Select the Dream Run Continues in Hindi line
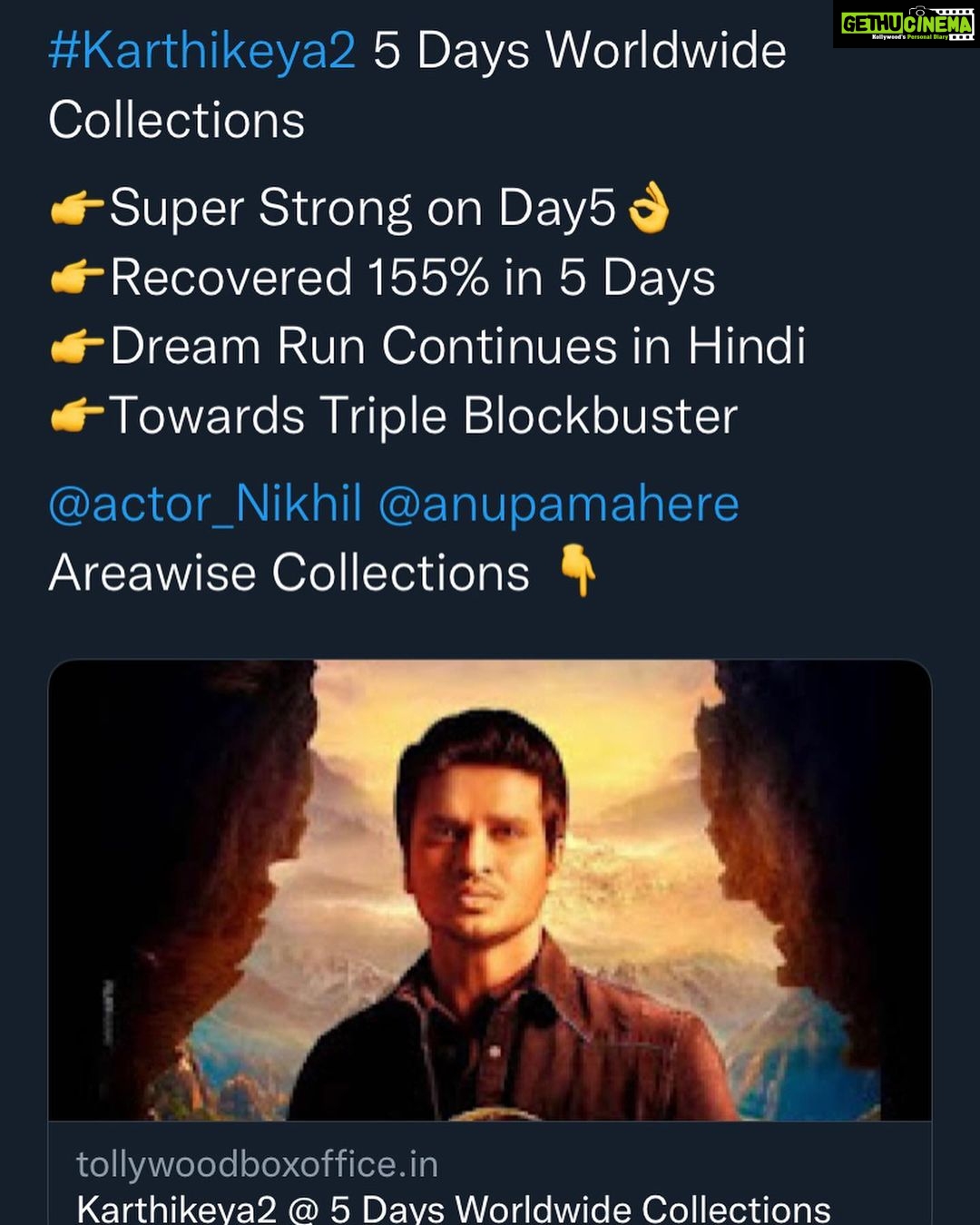980x1225 pixels. click(458, 347)
